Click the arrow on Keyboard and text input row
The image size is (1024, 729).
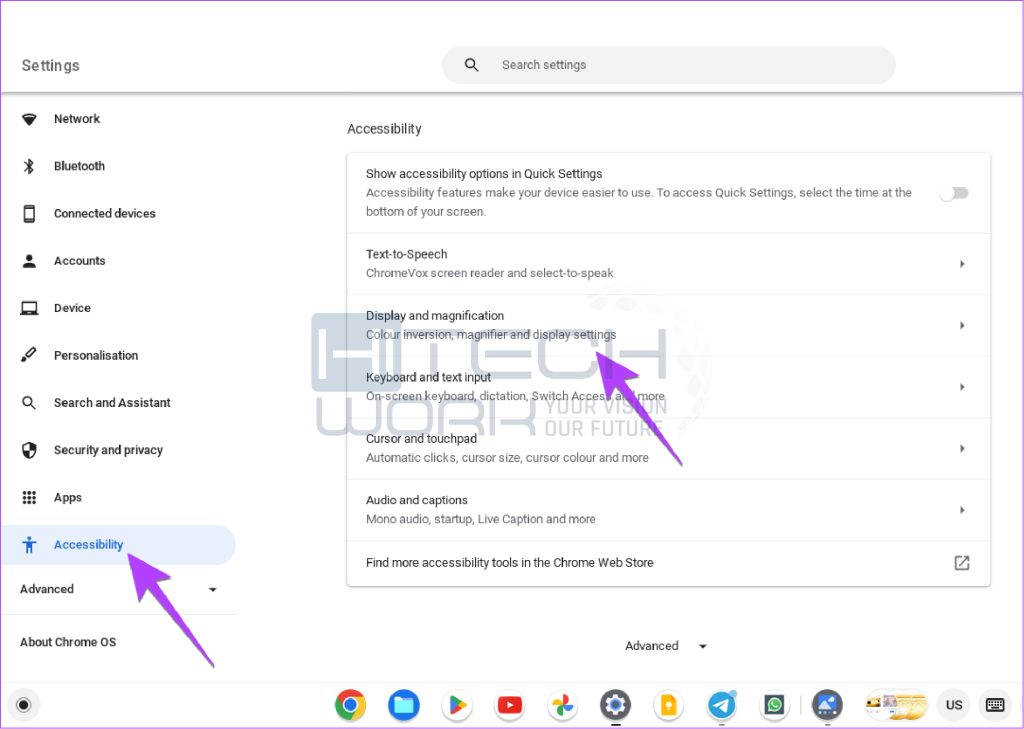click(962, 387)
